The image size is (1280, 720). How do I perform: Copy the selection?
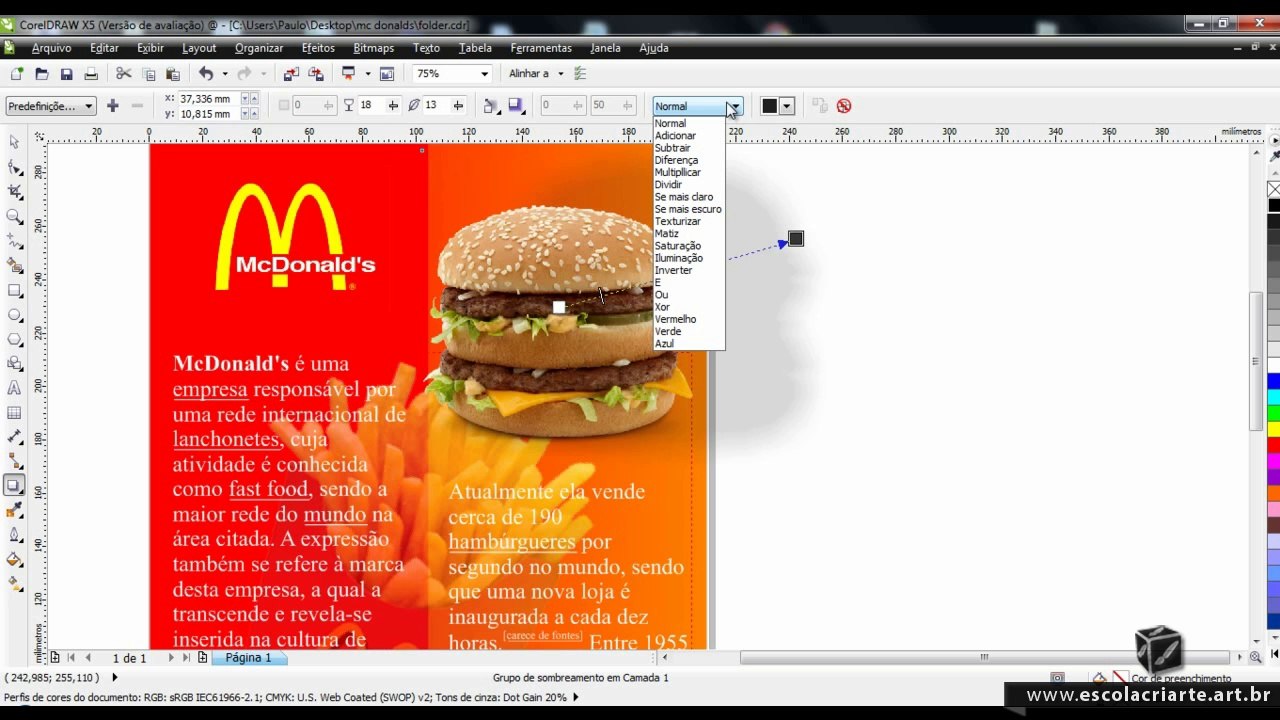click(x=149, y=74)
